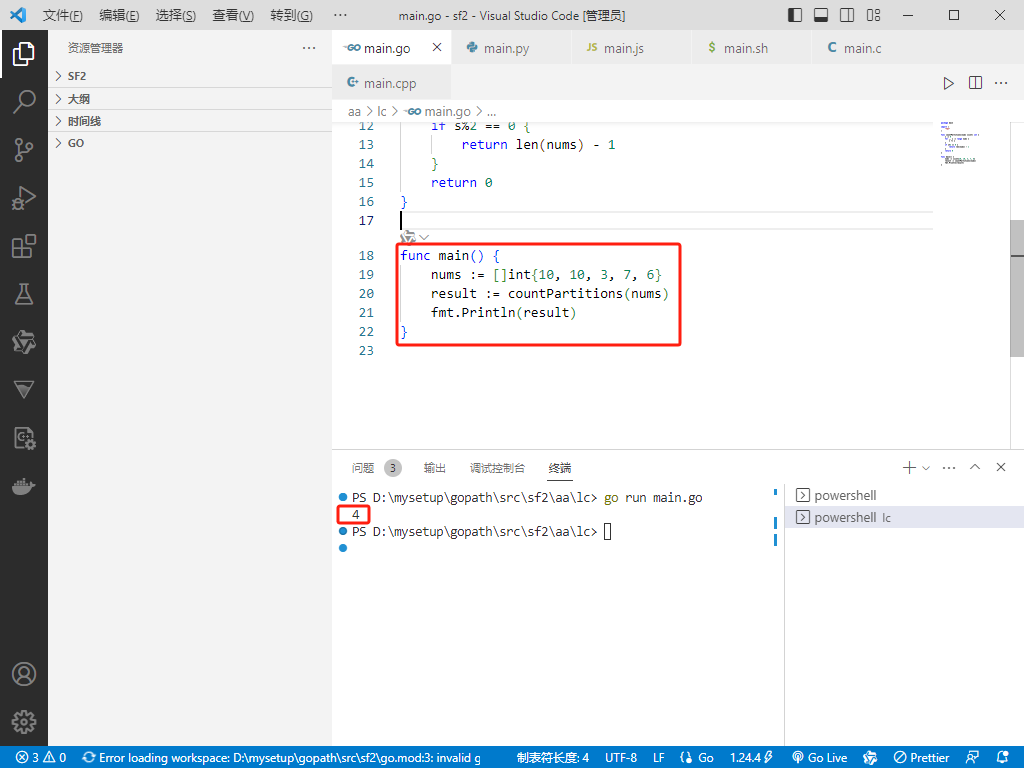Change the LF end of line
This screenshot has height=768, width=1024.
tap(659, 758)
